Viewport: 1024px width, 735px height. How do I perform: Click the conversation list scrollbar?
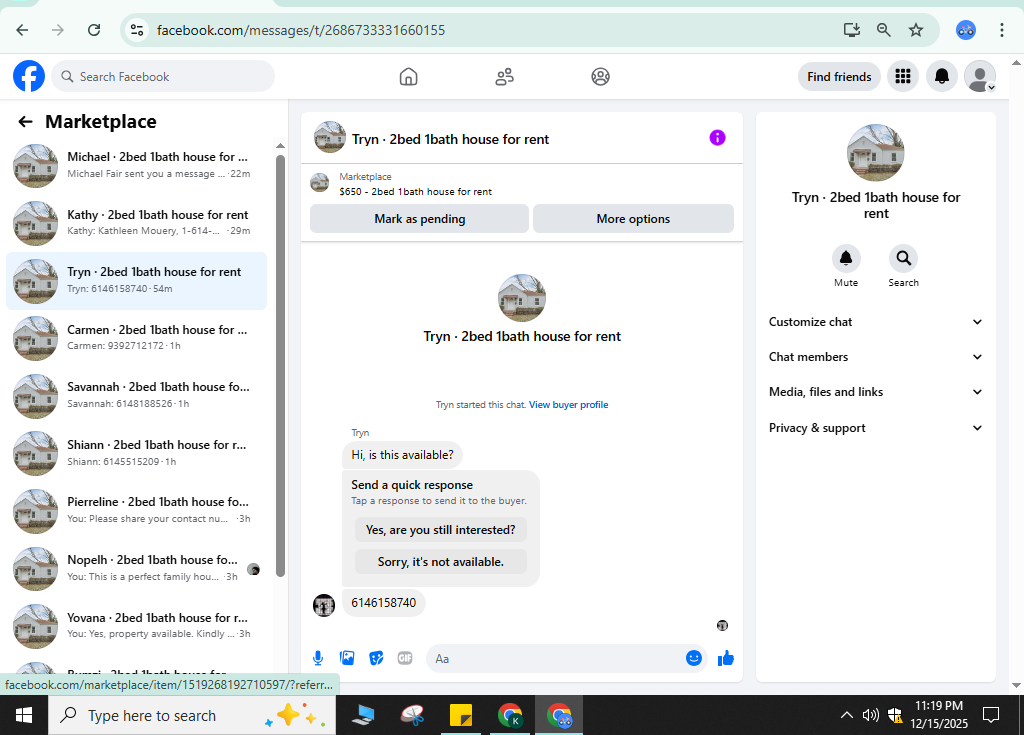[x=280, y=366]
